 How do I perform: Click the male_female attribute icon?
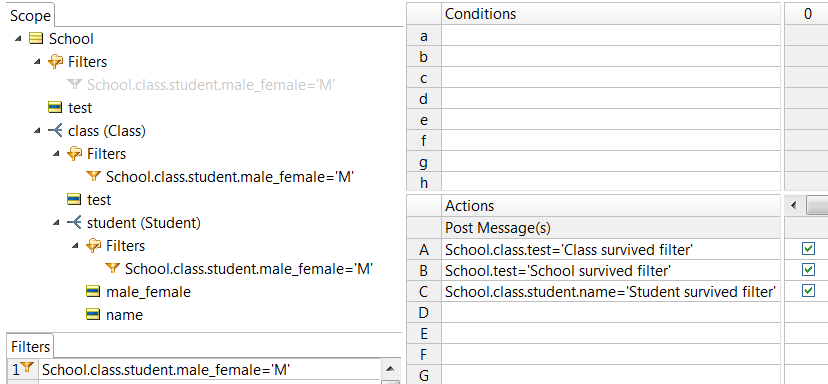[93, 292]
